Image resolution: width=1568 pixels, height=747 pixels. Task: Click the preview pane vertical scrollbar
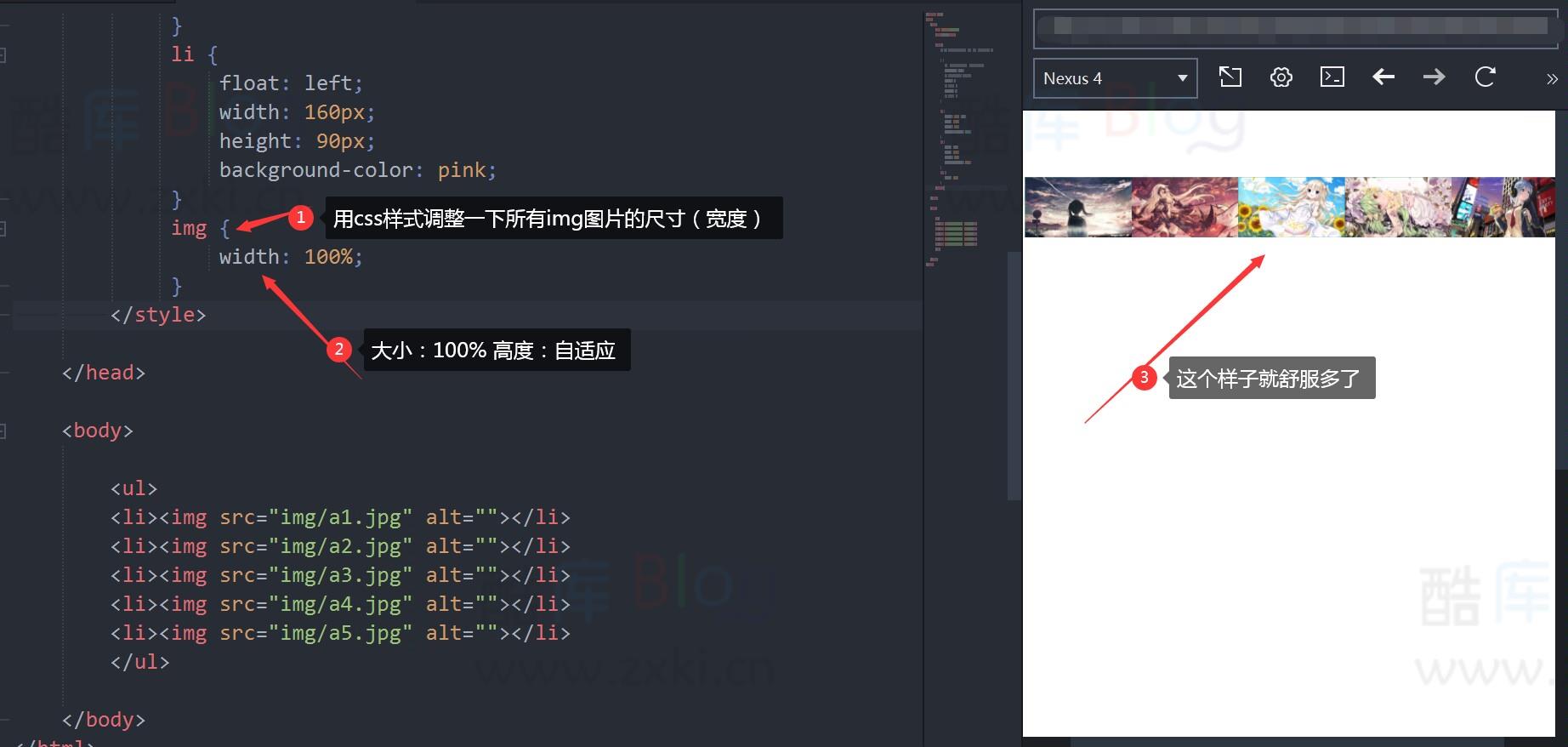(1561, 289)
